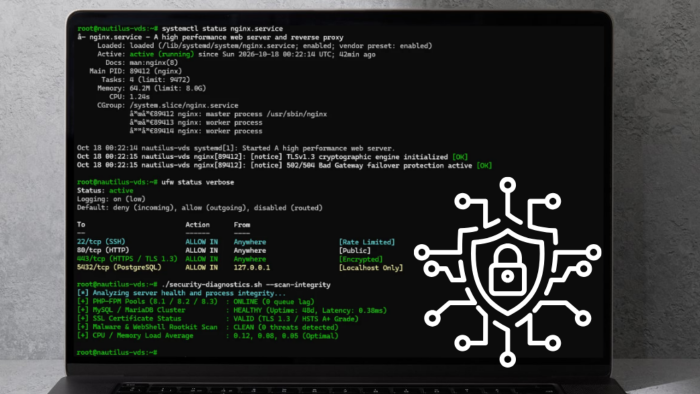Click the '127.0.0.1' source address
Image resolution: width=700 pixels, height=394 pixels.
pos(252,267)
